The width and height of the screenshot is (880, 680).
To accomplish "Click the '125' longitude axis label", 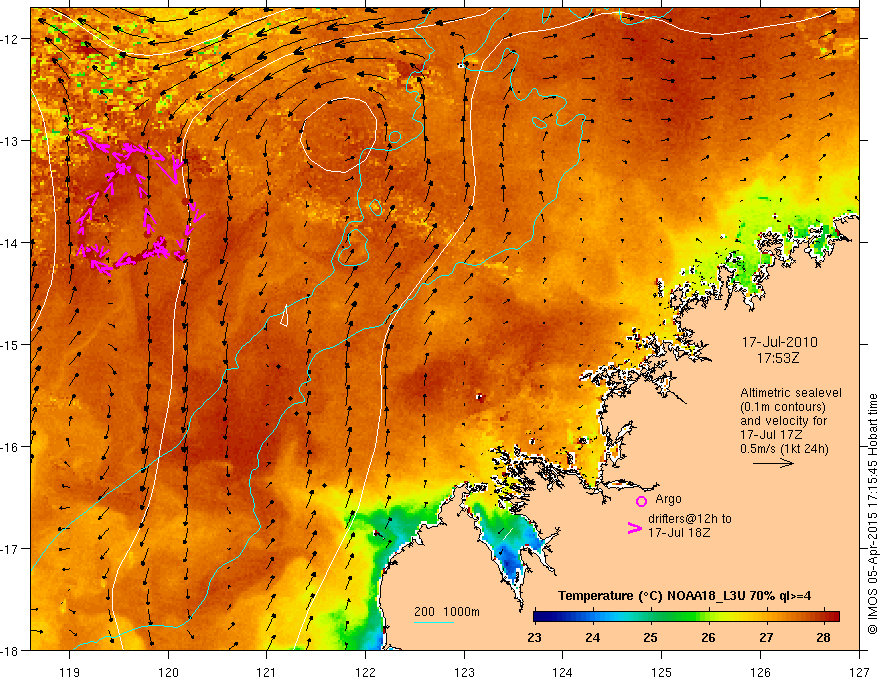I will coord(662,672).
